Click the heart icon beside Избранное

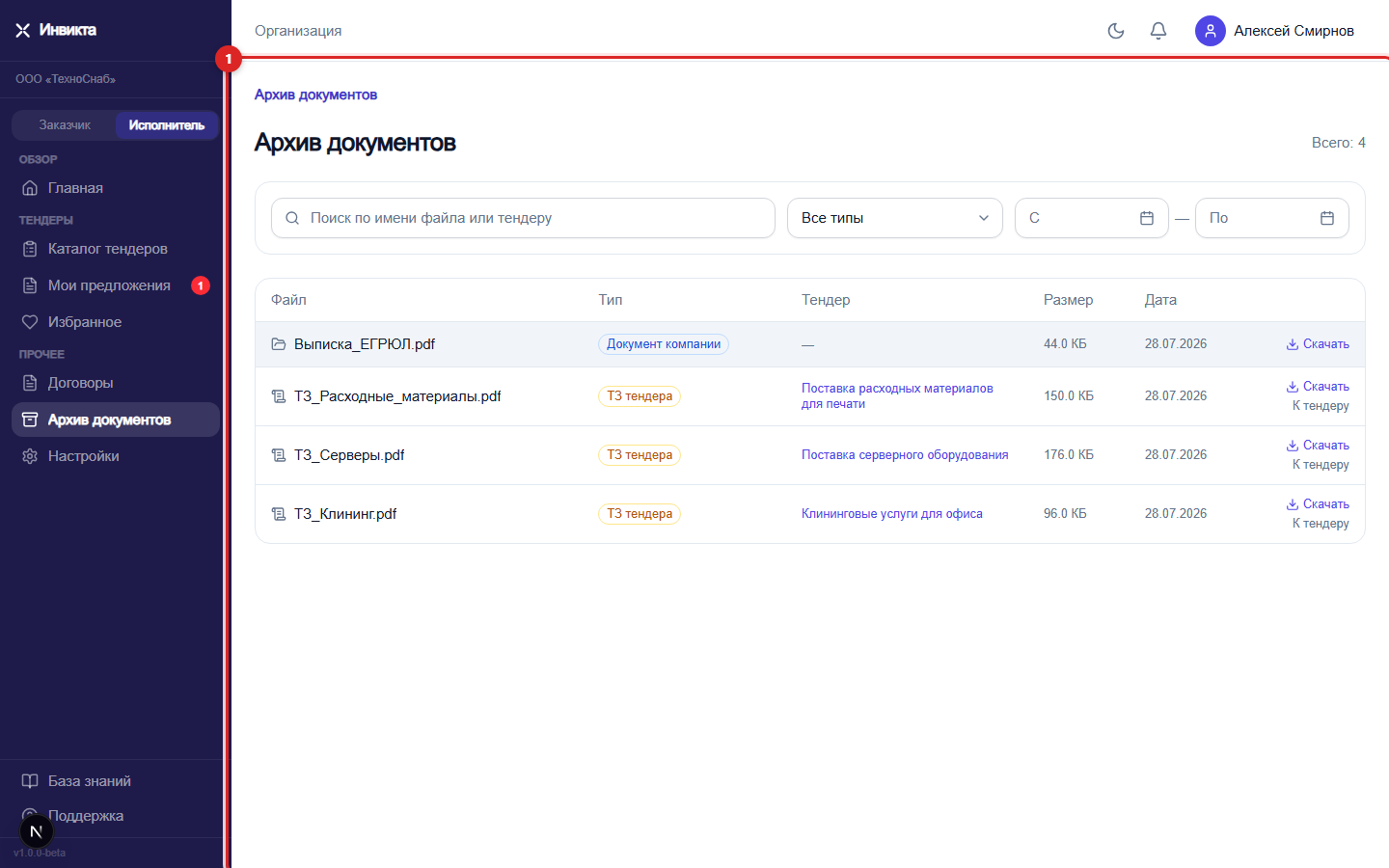[x=30, y=322]
